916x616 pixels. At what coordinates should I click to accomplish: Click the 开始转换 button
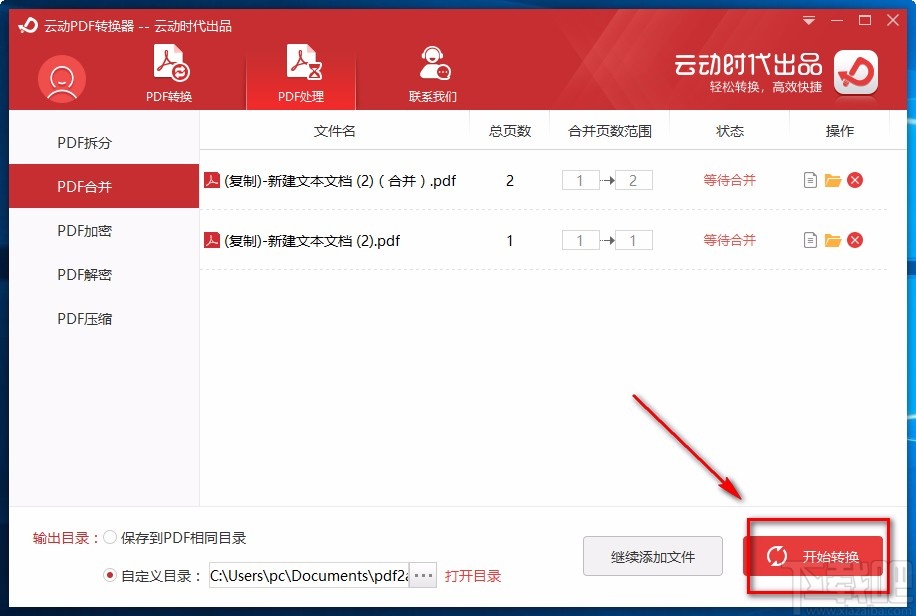[x=815, y=556]
